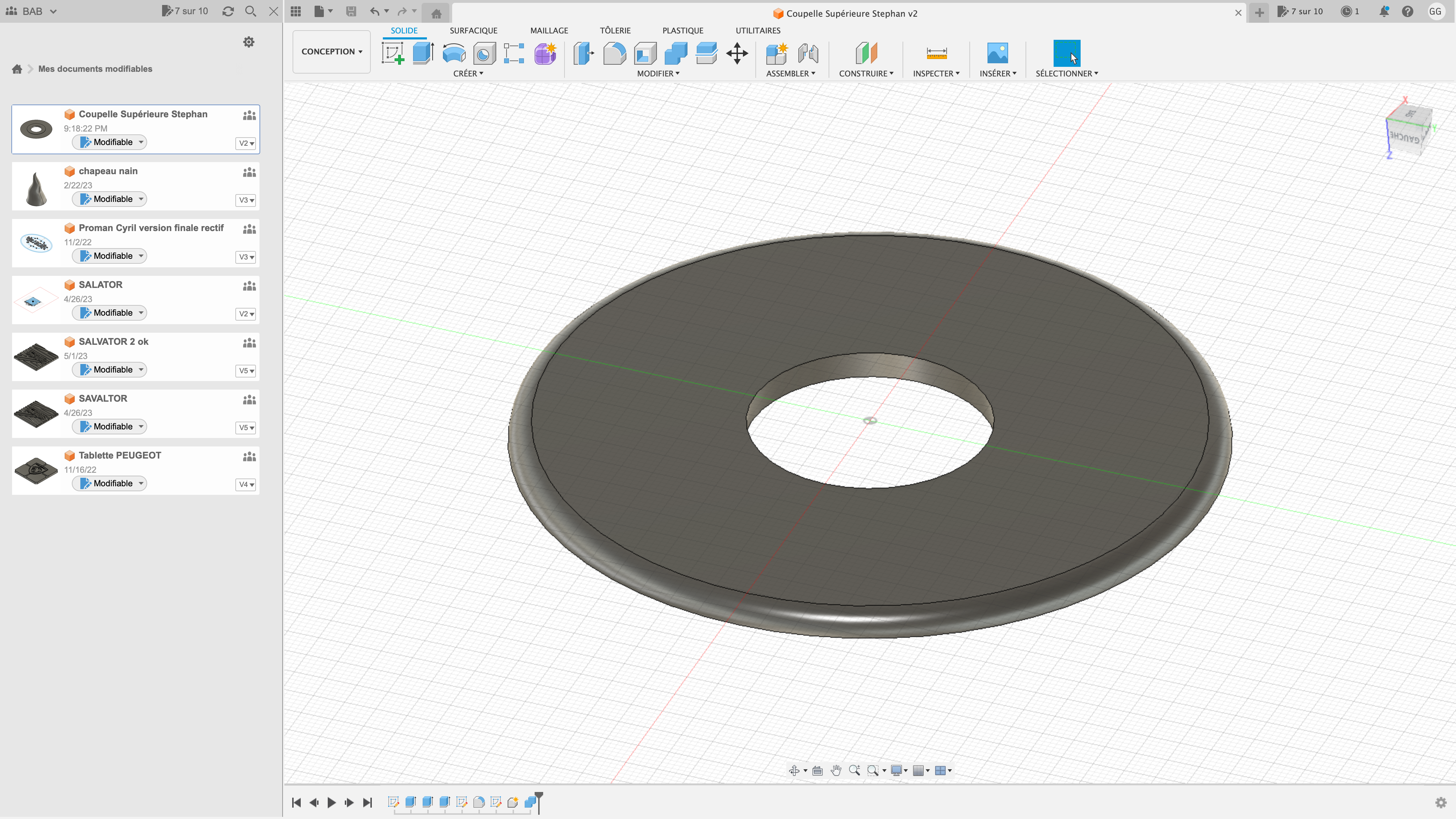This screenshot has width=1456, height=819.
Task: Go to data panel home icon
Action: click(x=17, y=69)
